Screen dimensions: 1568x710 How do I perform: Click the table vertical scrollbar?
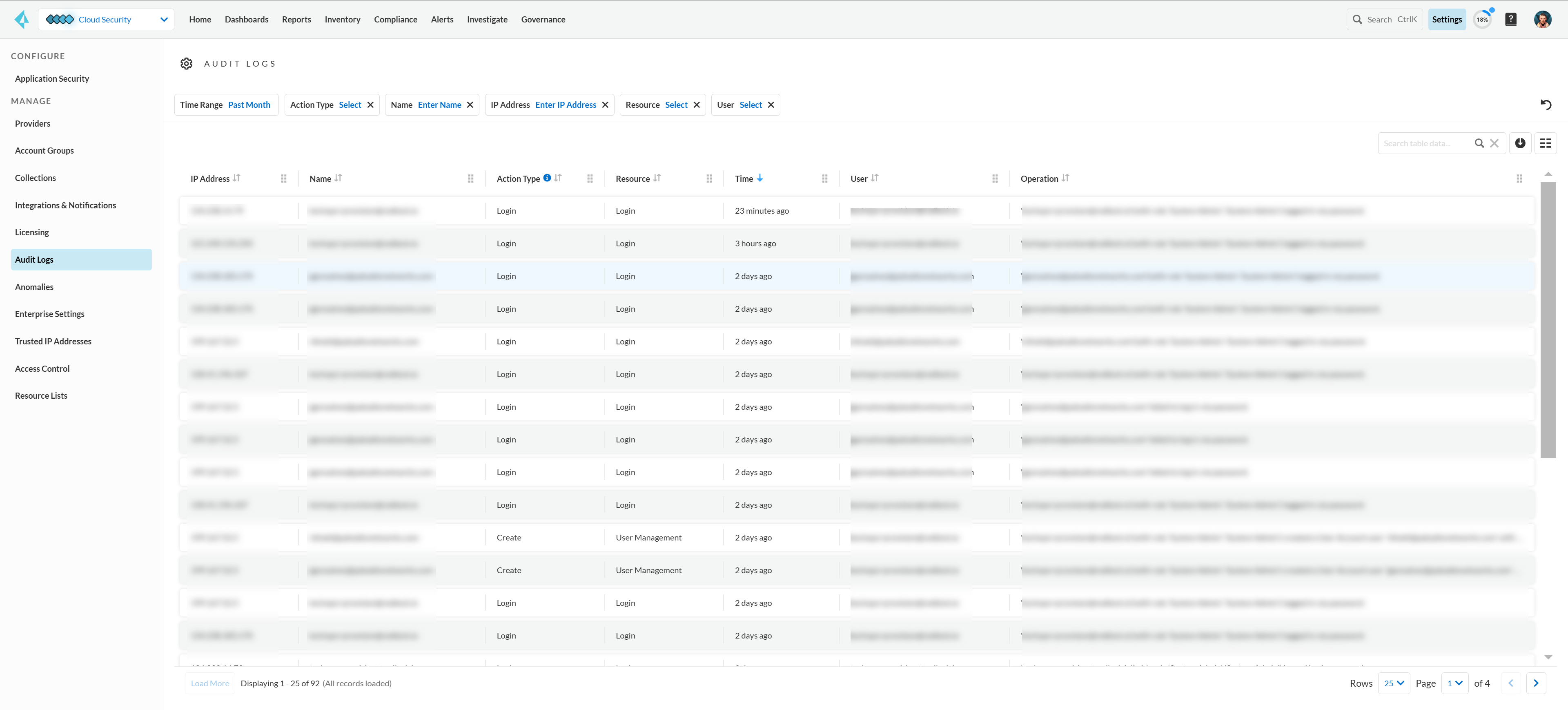pos(1548,320)
